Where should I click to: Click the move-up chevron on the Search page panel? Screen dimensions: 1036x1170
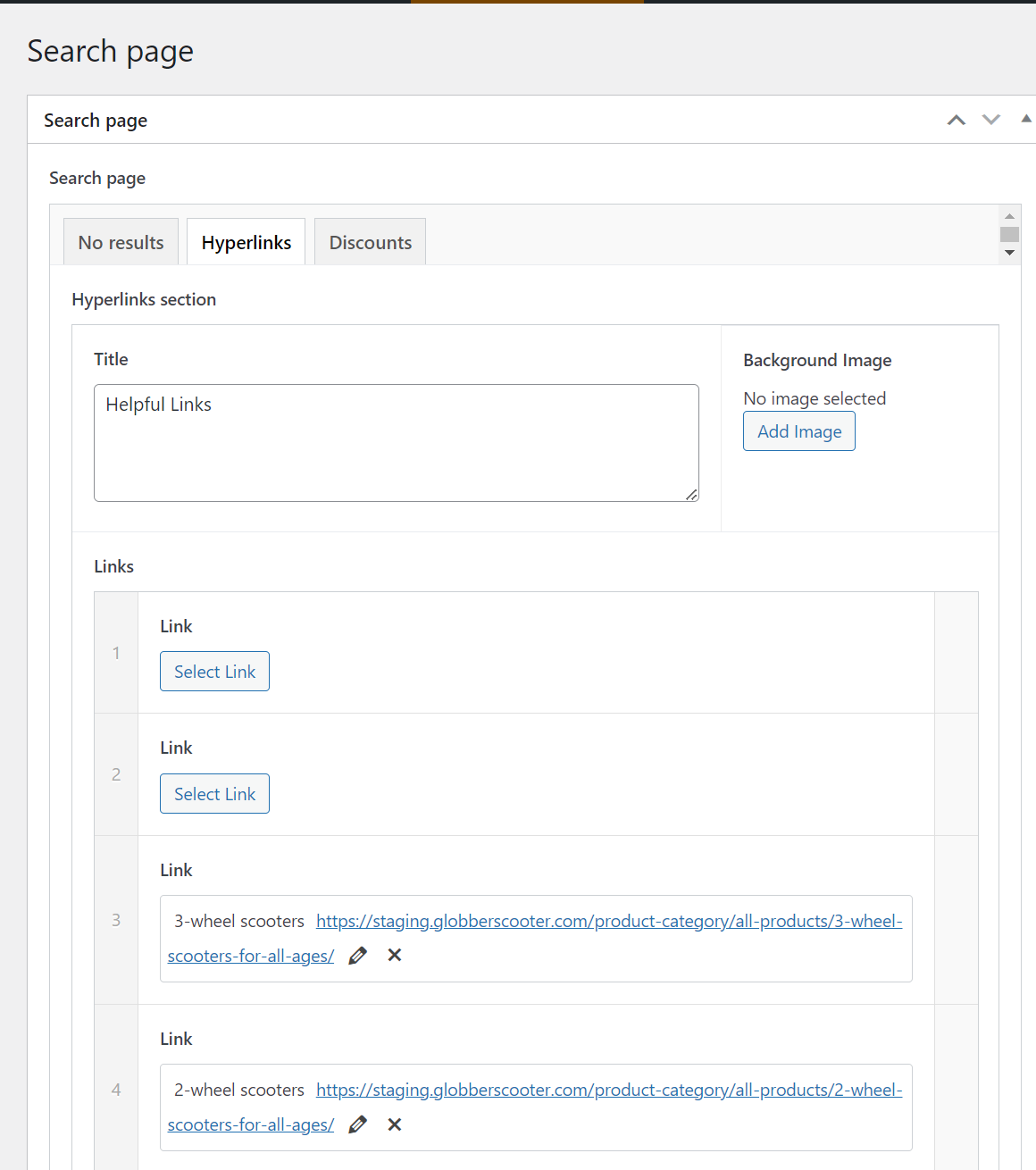[956, 119]
